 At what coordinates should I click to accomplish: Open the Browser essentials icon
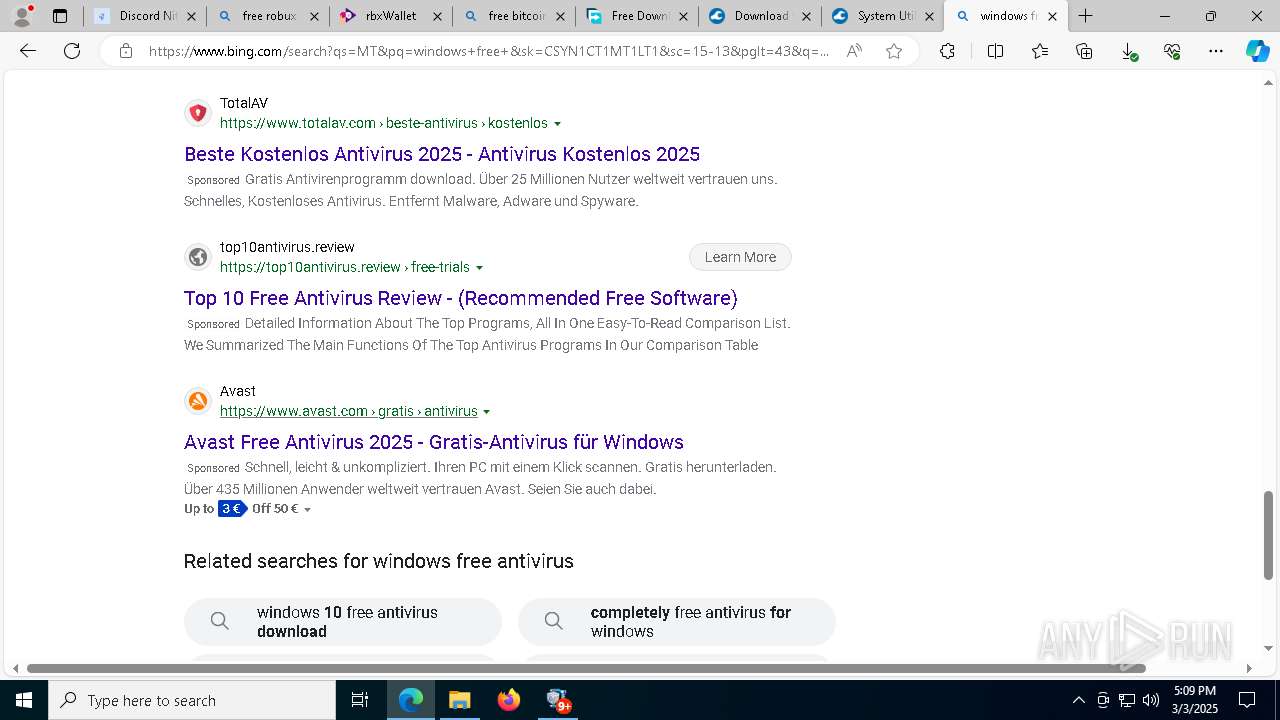click(1172, 51)
